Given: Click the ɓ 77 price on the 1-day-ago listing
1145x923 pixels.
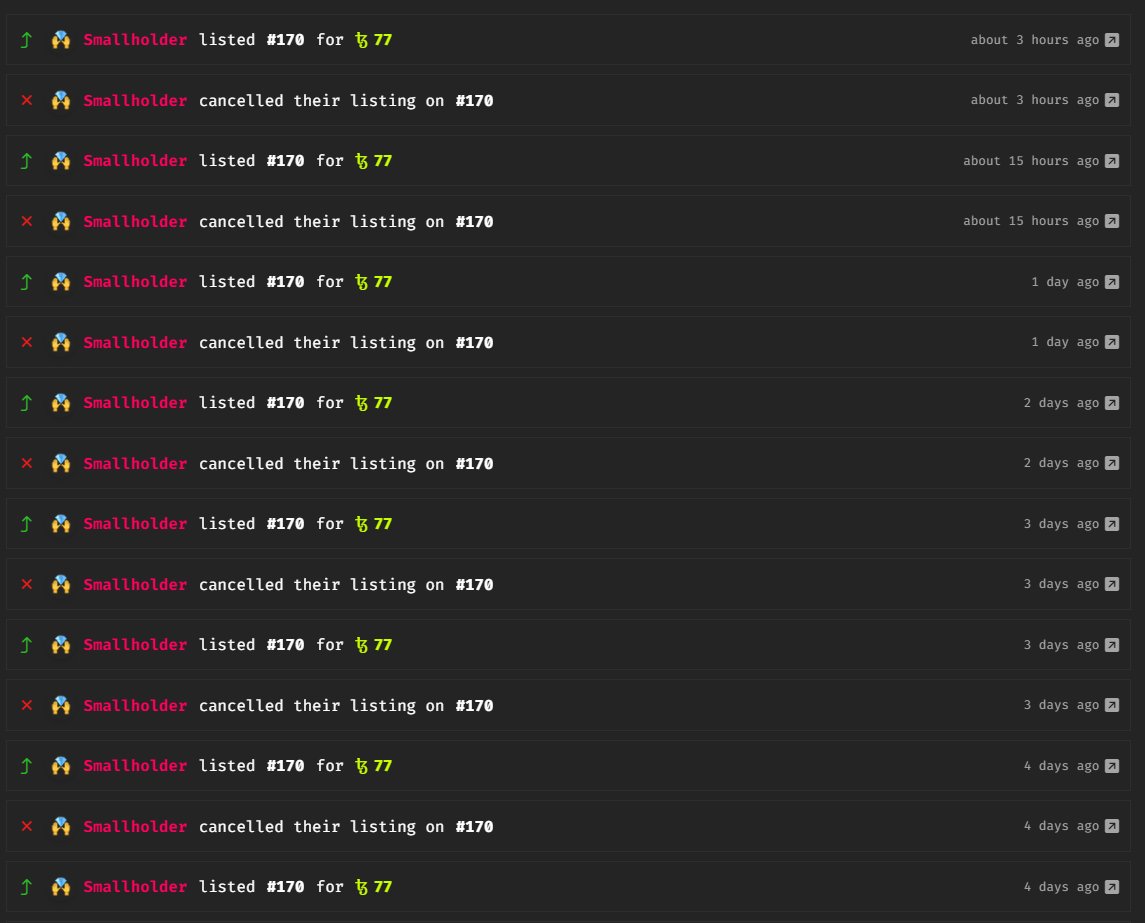Looking at the screenshot, I should 373,282.
